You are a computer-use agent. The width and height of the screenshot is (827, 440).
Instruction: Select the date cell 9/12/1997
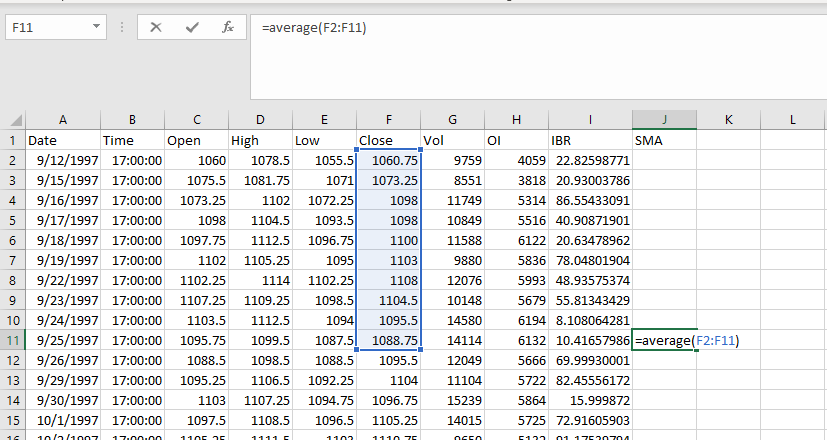[63, 161]
